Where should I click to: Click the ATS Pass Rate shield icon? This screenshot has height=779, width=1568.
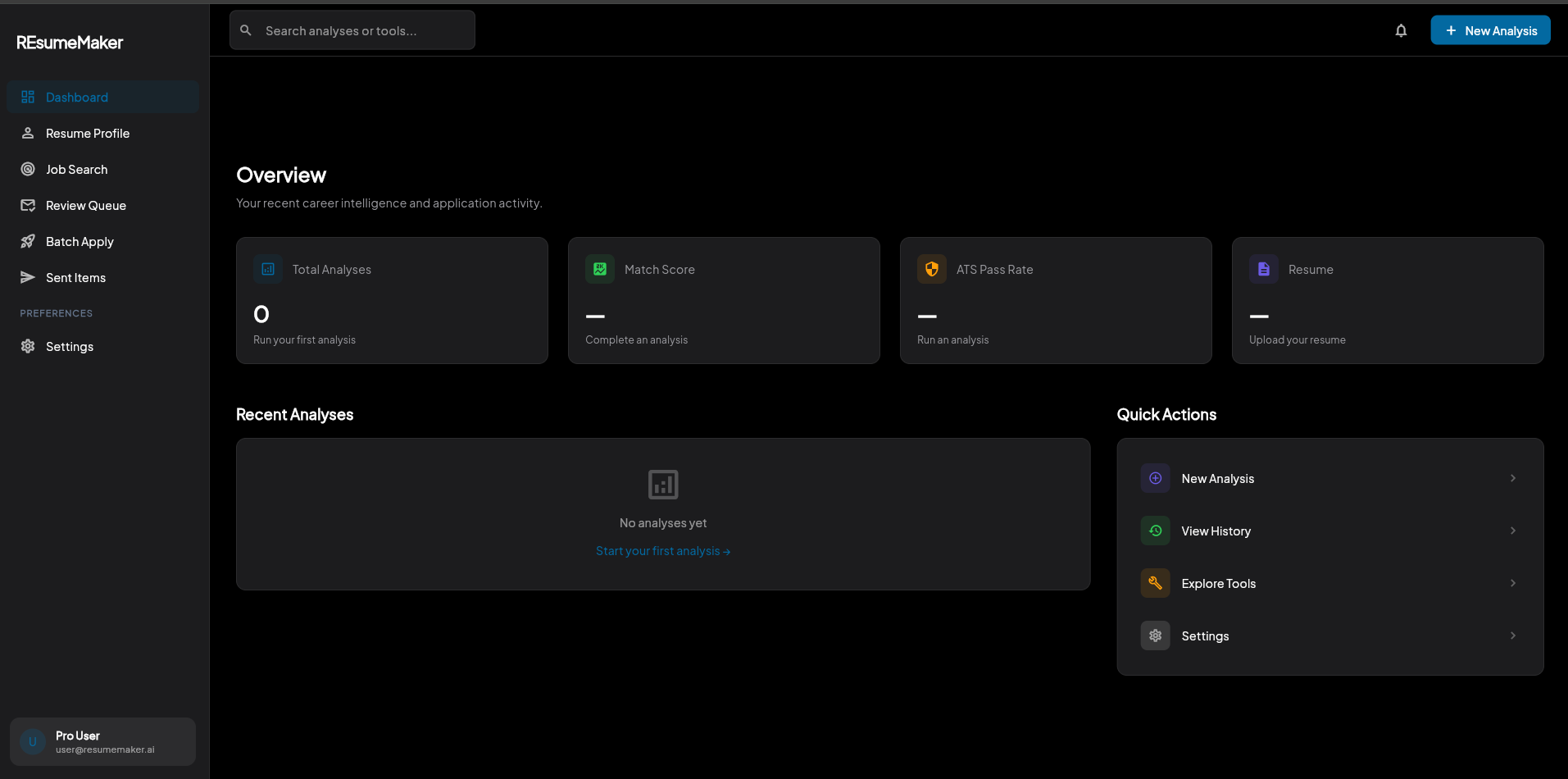[x=932, y=269]
